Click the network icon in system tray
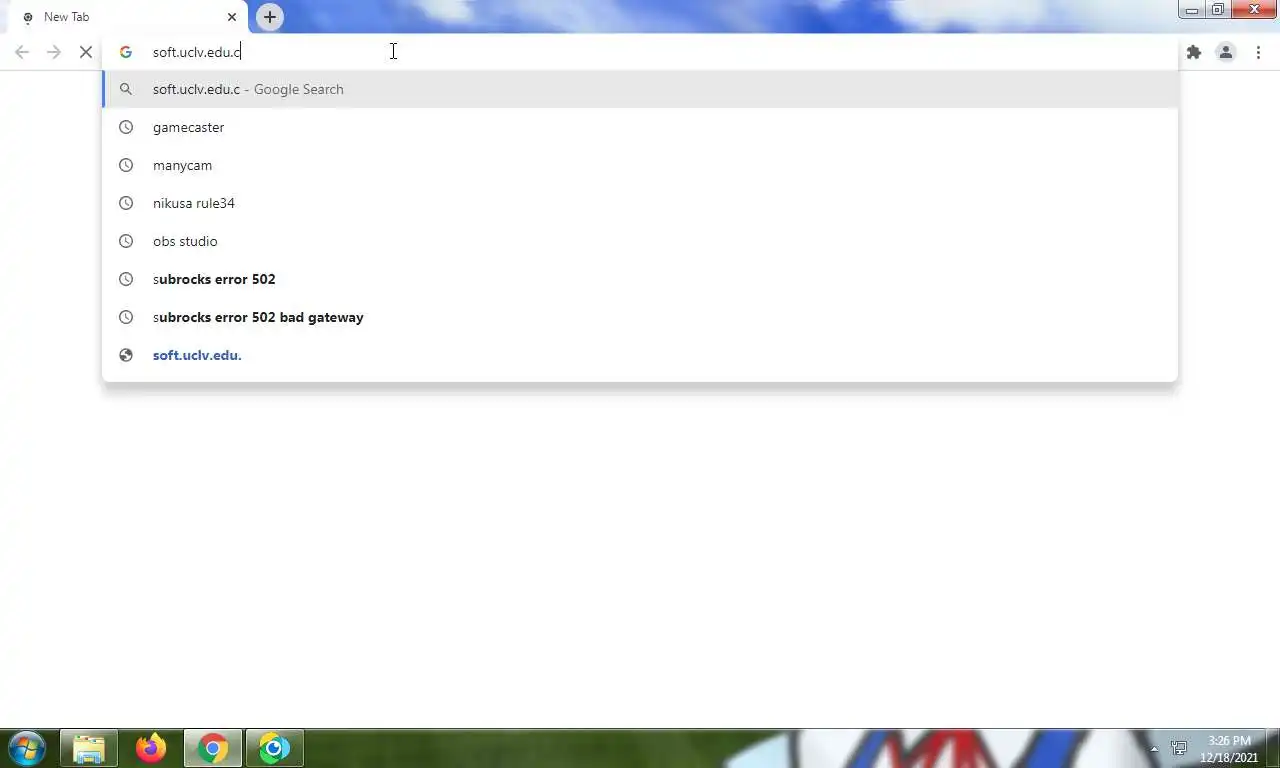This screenshot has height=768, width=1280. (x=1180, y=748)
